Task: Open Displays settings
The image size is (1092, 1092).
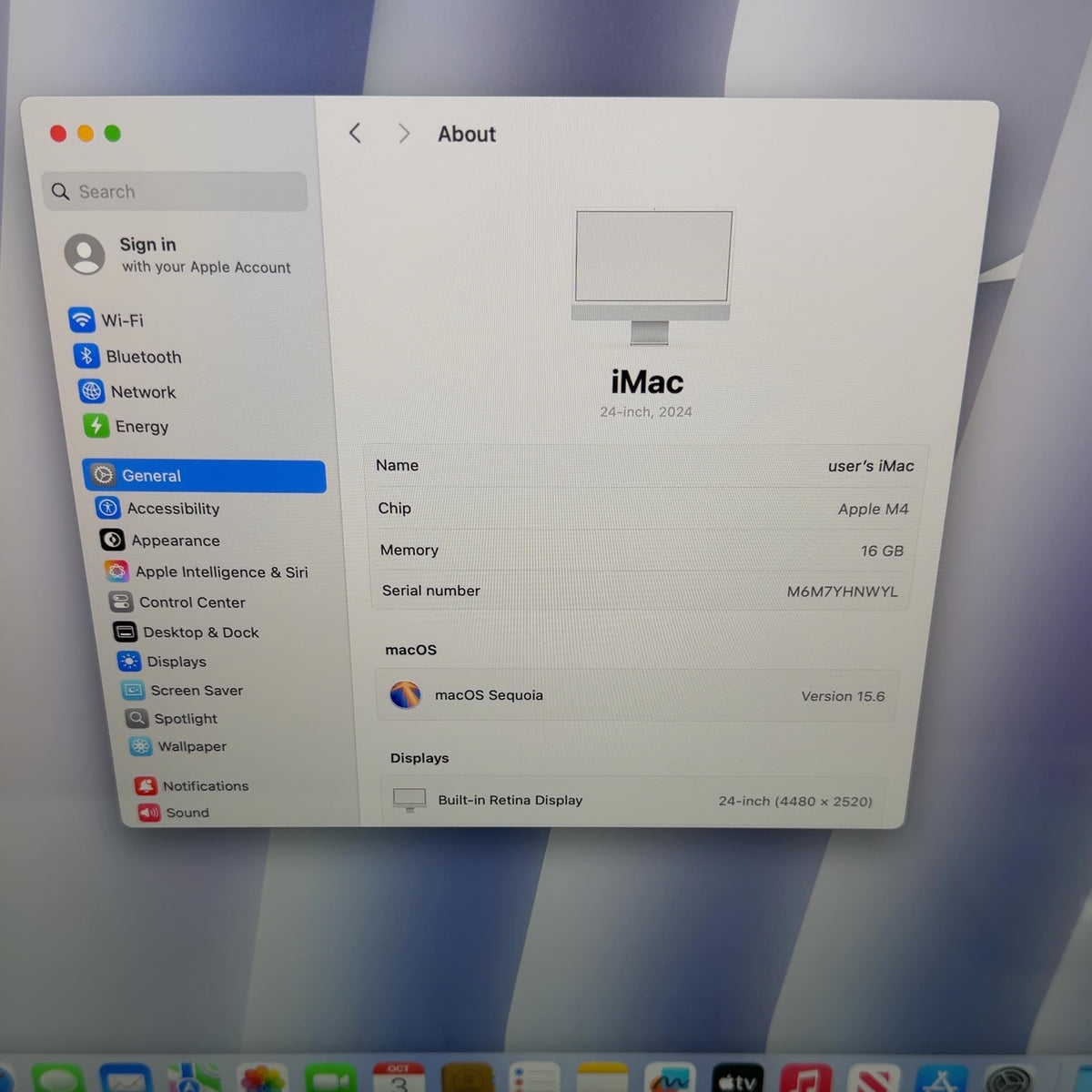Action: (x=162, y=662)
